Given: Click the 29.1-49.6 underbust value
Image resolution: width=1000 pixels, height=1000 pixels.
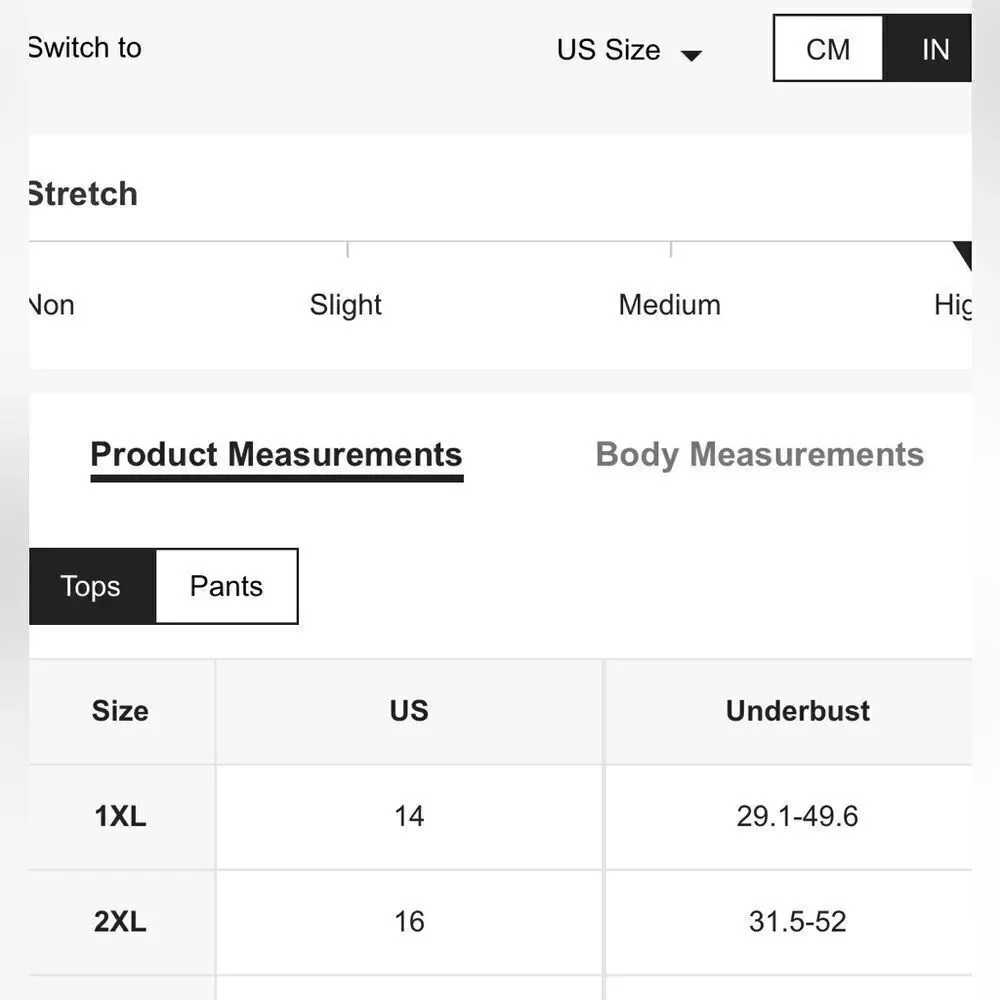Looking at the screenshot, I should [x=797, y=816].
